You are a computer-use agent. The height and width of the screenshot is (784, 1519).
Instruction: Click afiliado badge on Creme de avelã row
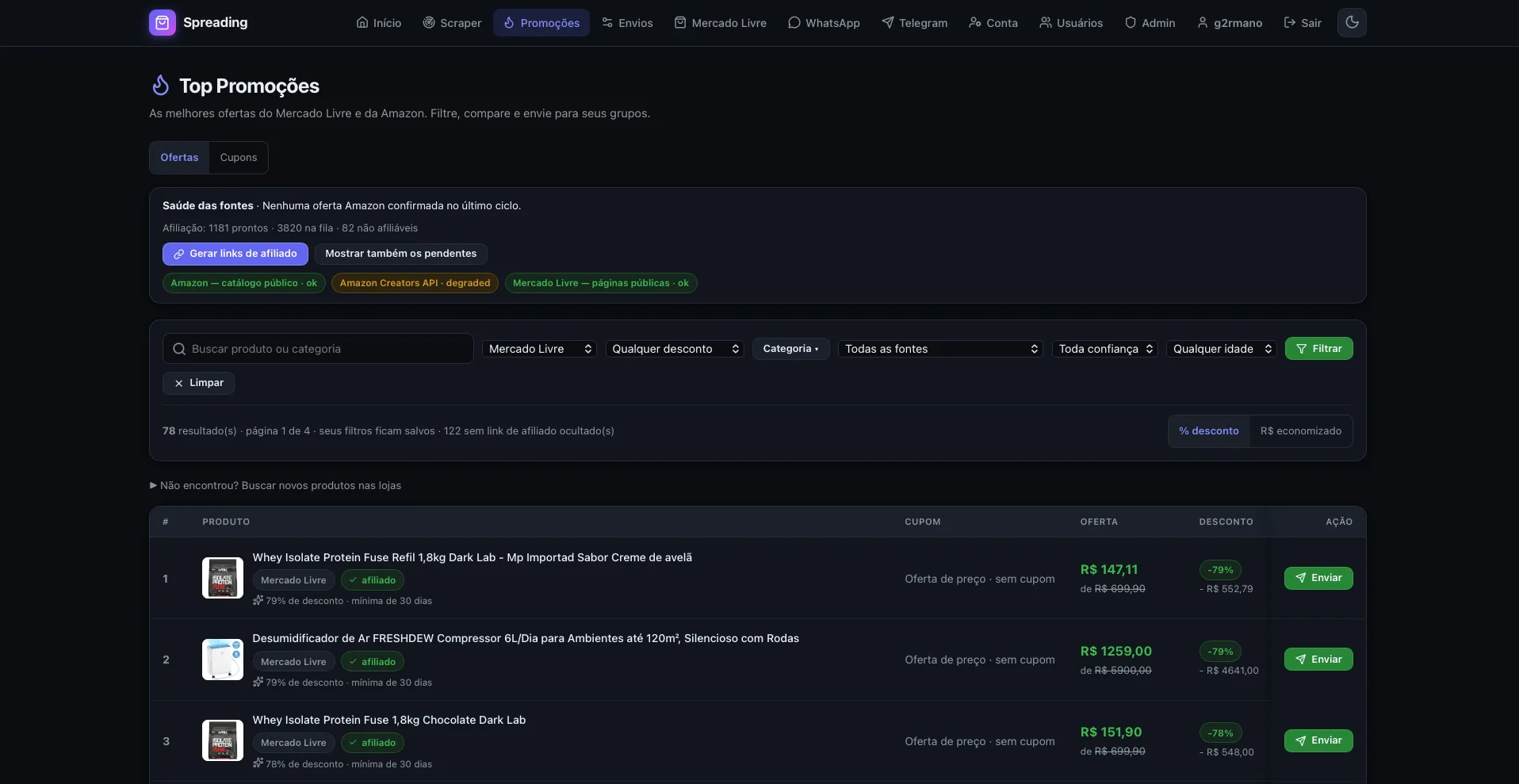pos(373,580)
